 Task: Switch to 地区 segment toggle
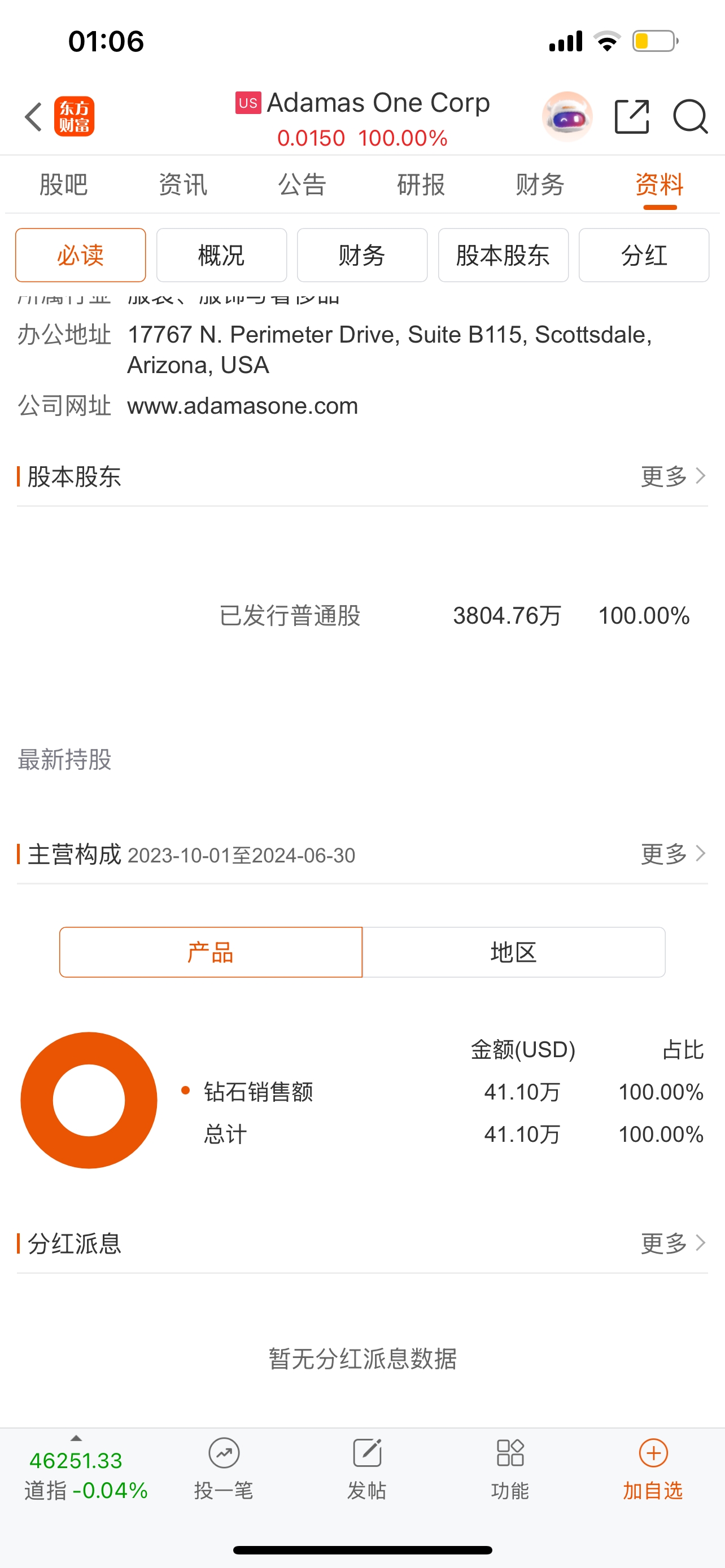[513, 952]
